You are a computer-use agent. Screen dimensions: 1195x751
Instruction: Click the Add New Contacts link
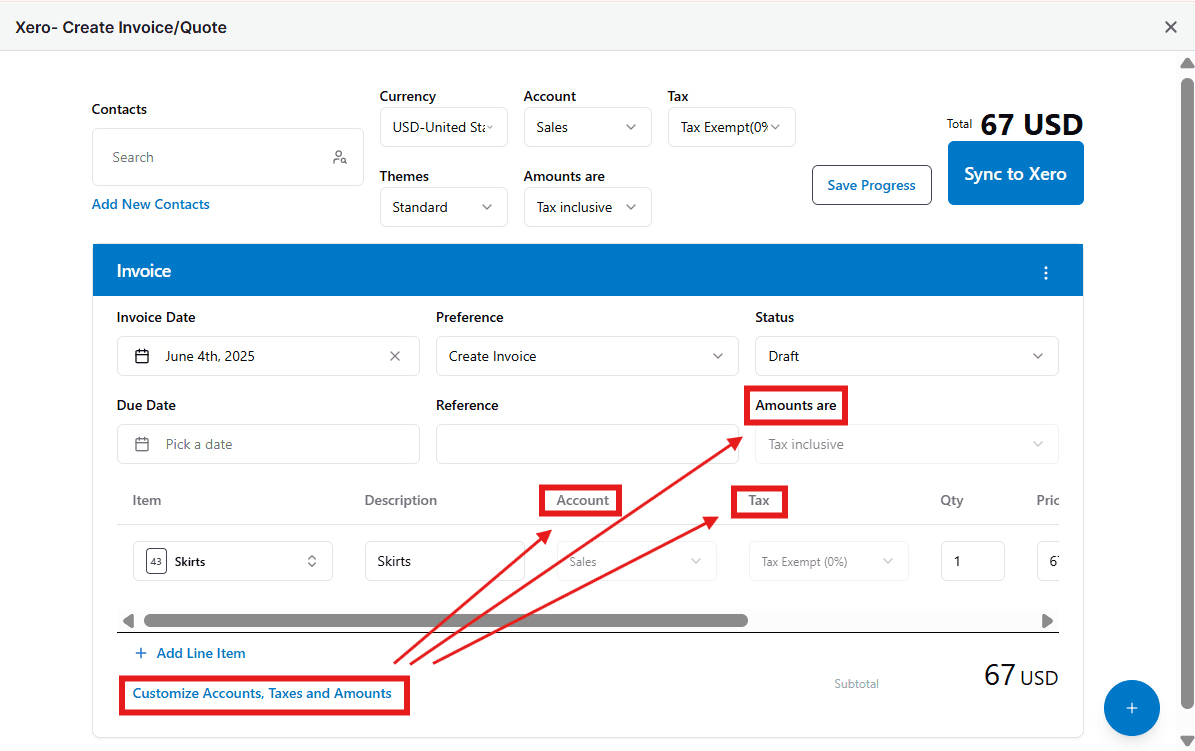point(150,204)
